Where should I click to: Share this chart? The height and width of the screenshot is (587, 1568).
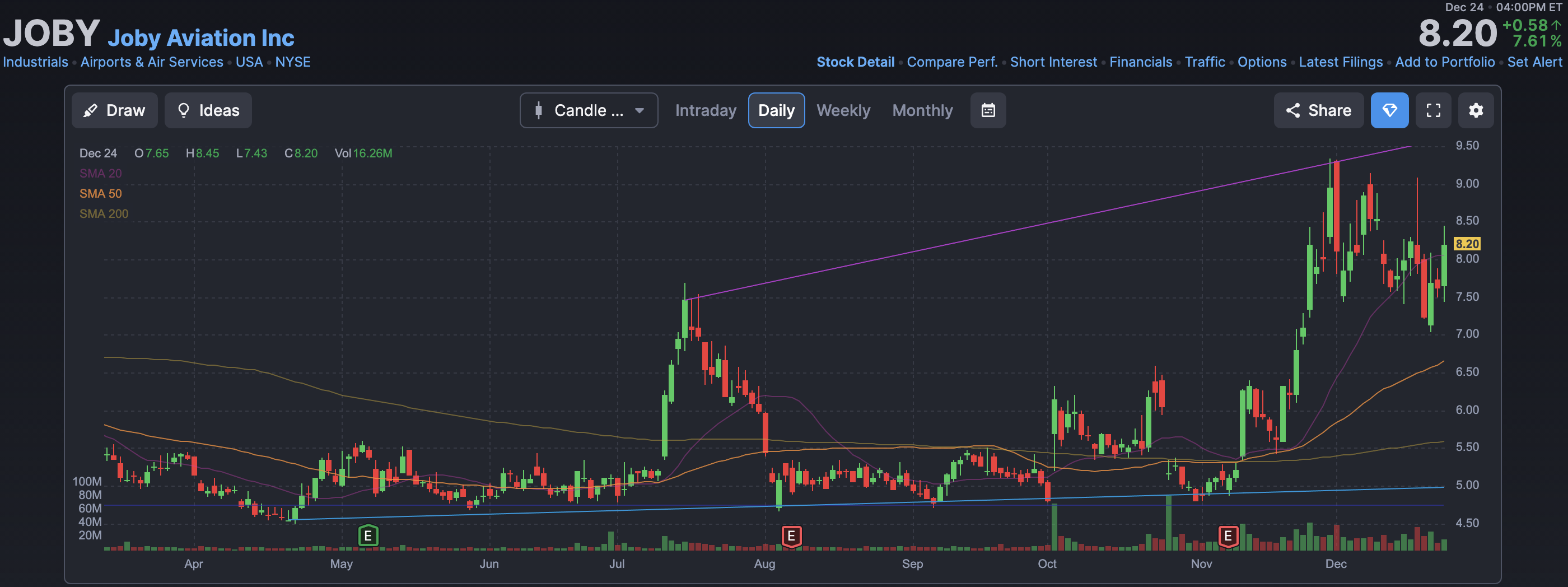tap(1318, 110)
